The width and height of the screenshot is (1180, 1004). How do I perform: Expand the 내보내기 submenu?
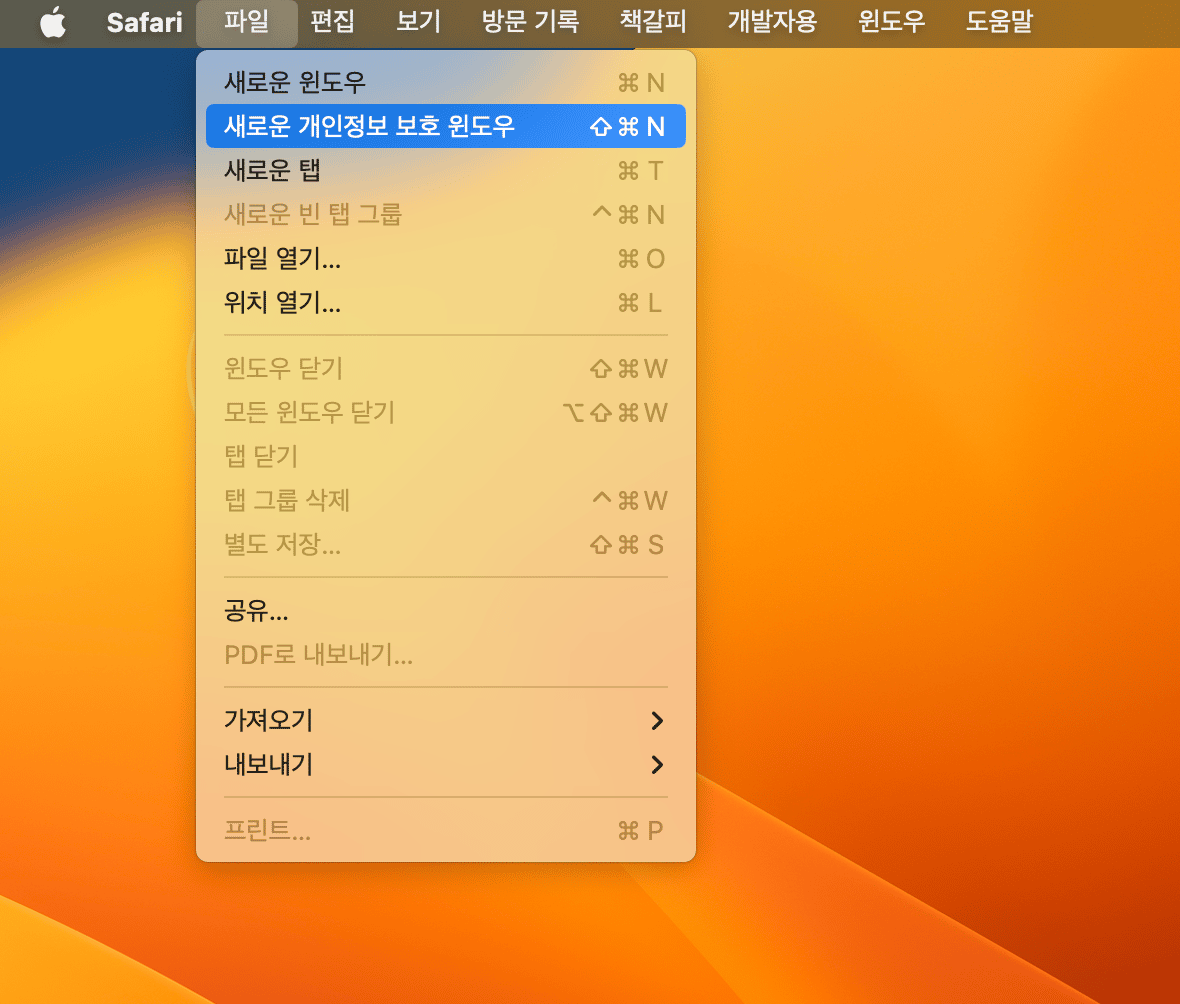pyautogui.click(x=446, y=764)
